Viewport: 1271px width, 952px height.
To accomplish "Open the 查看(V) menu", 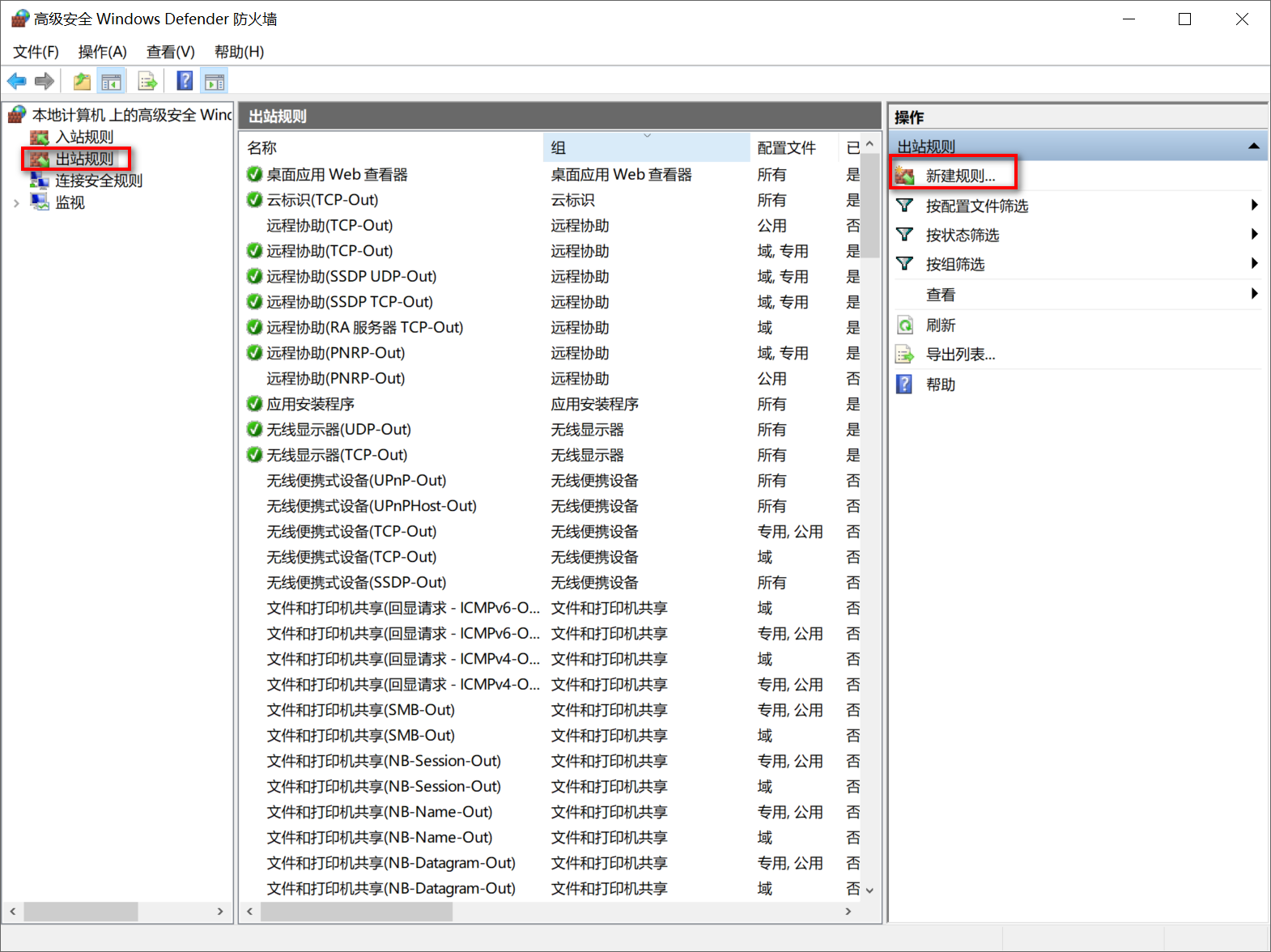I will (170, 52).
